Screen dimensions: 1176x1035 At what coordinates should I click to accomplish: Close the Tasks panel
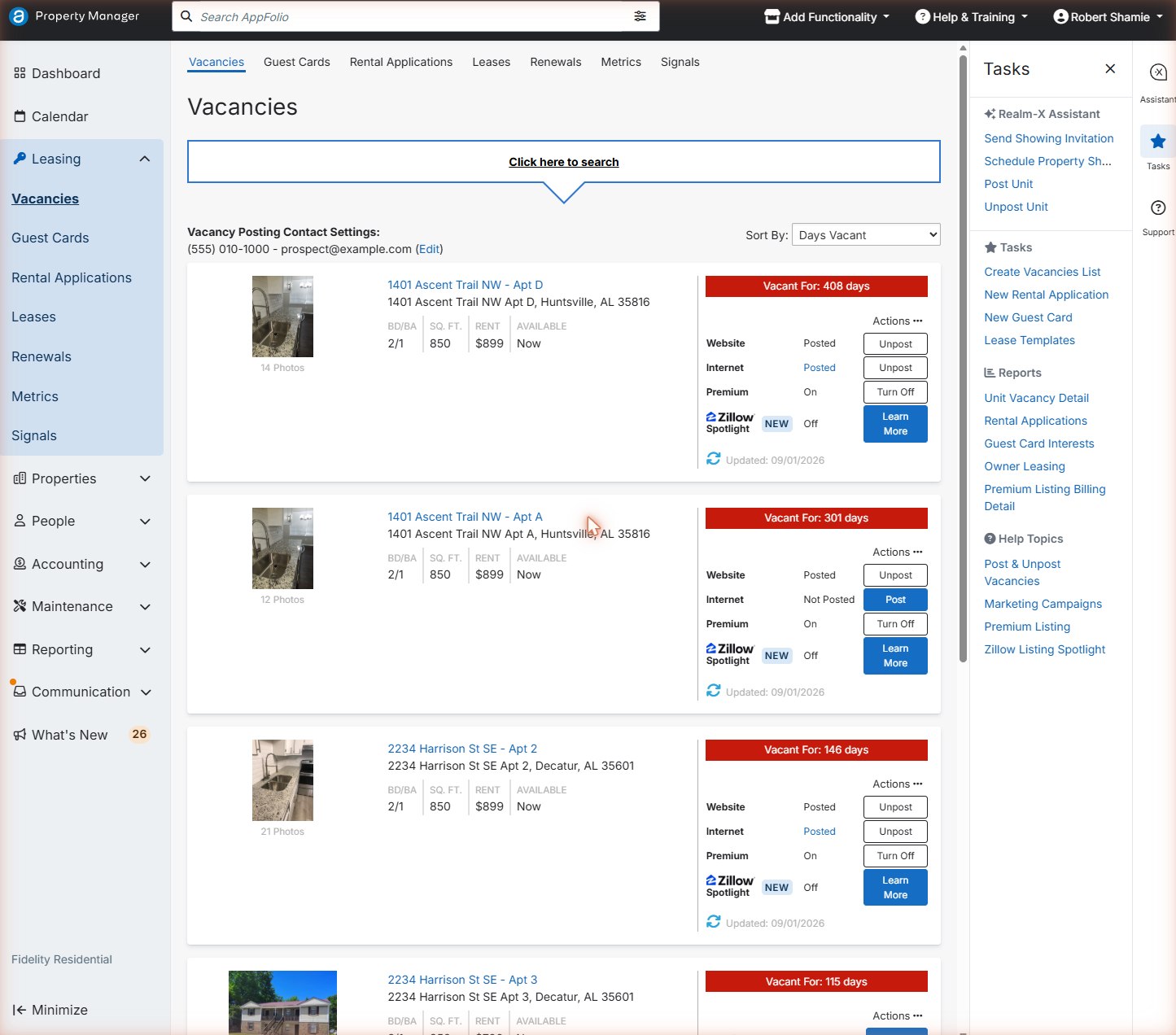[1110, 69]
